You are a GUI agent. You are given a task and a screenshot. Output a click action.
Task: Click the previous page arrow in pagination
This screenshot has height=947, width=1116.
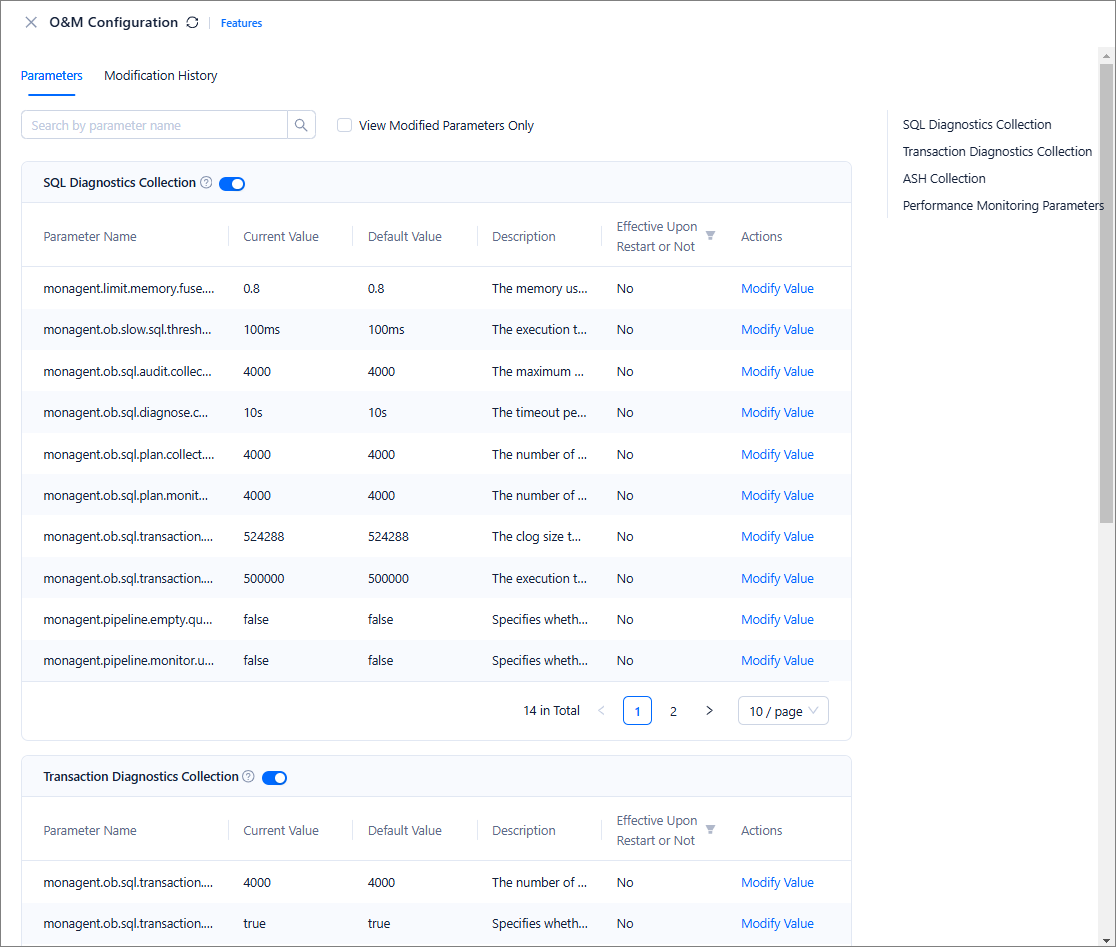[x=601, y=711]
